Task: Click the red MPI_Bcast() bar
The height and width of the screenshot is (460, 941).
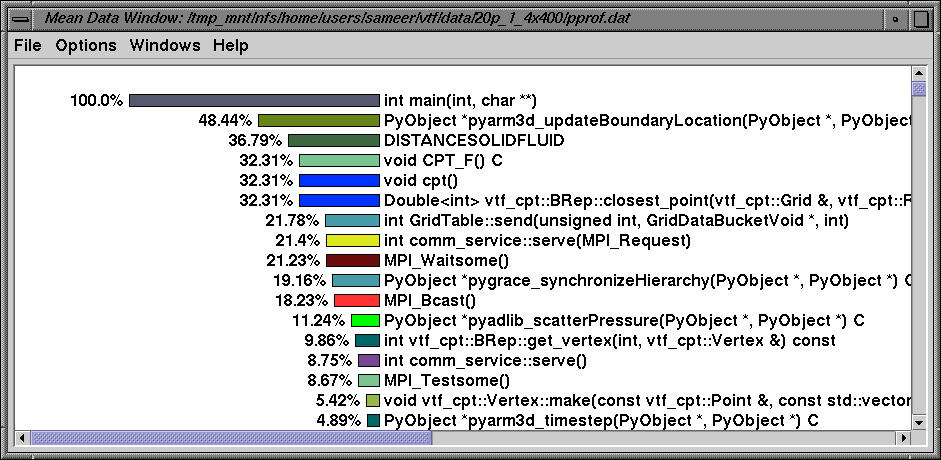Action: pos(357,300)
